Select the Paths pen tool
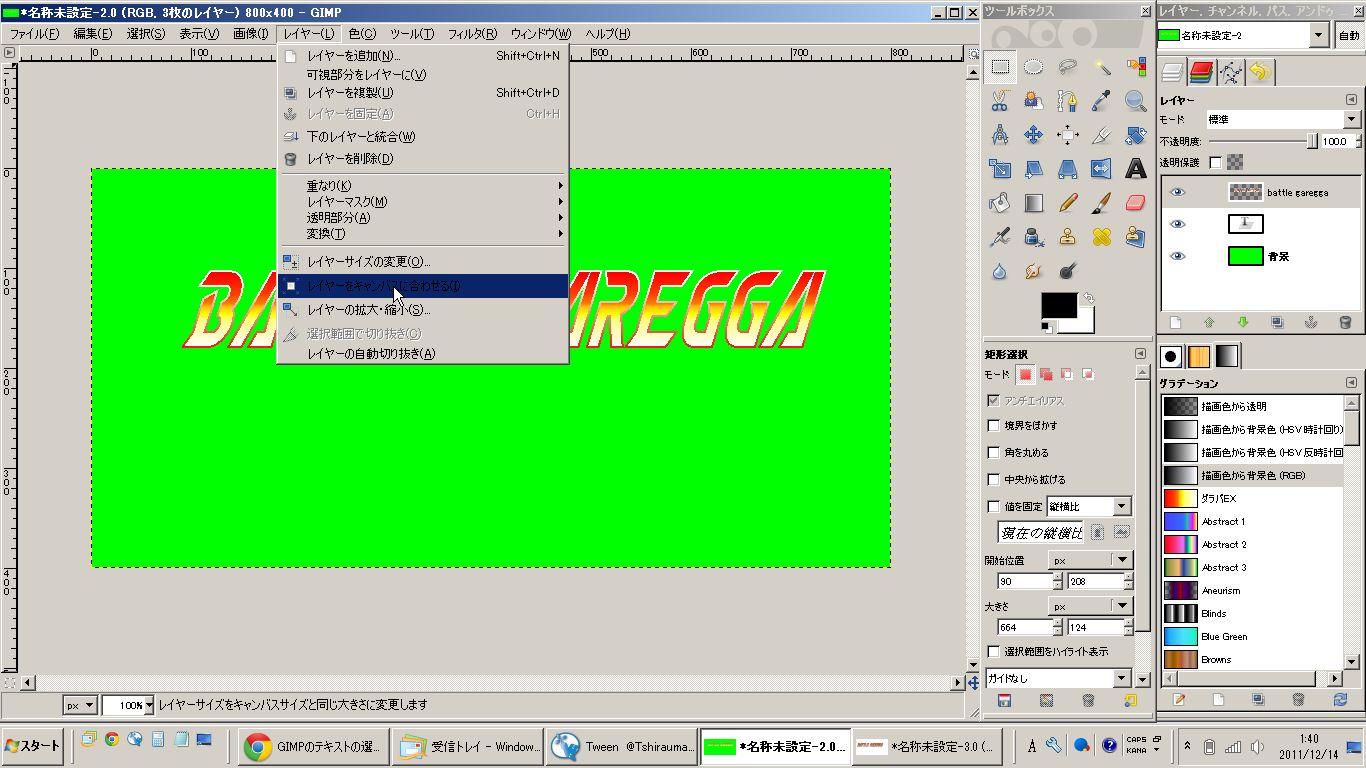Screen dimensions: 1366x768 click(1068, 101)
